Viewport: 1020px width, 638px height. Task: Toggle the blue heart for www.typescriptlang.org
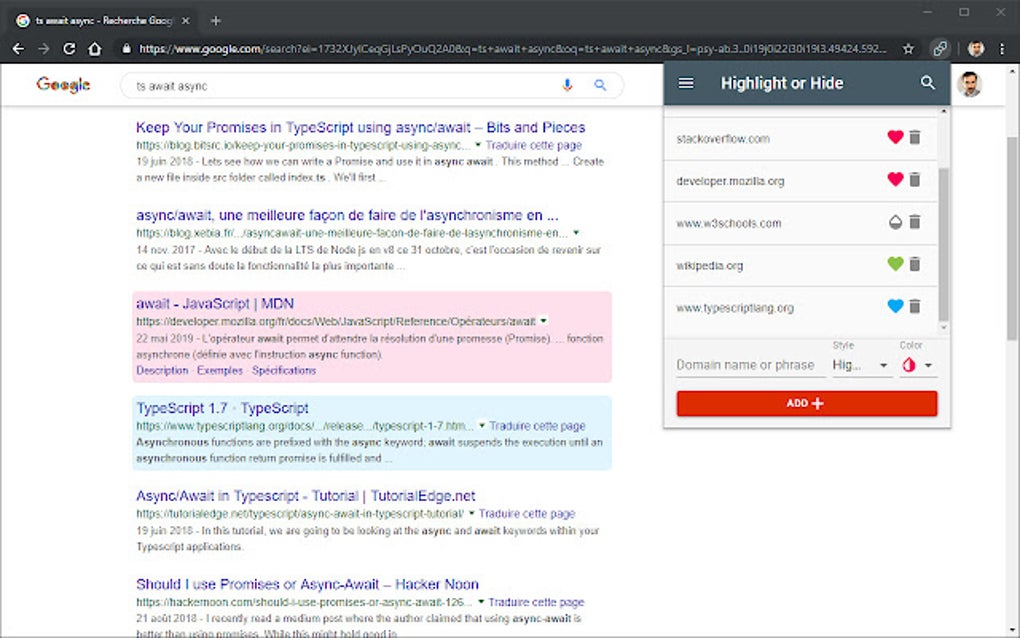coord(895,306)
